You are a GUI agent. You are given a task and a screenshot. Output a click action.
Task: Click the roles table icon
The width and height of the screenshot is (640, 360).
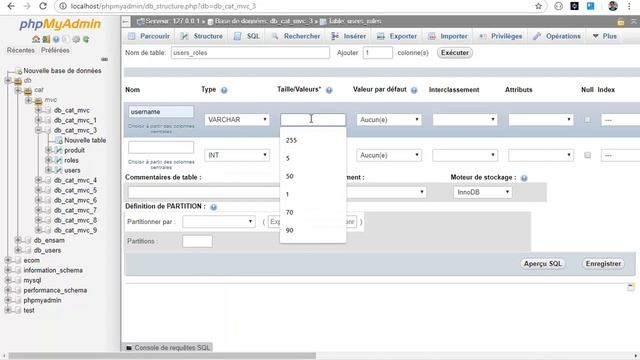tap(59, 160)
